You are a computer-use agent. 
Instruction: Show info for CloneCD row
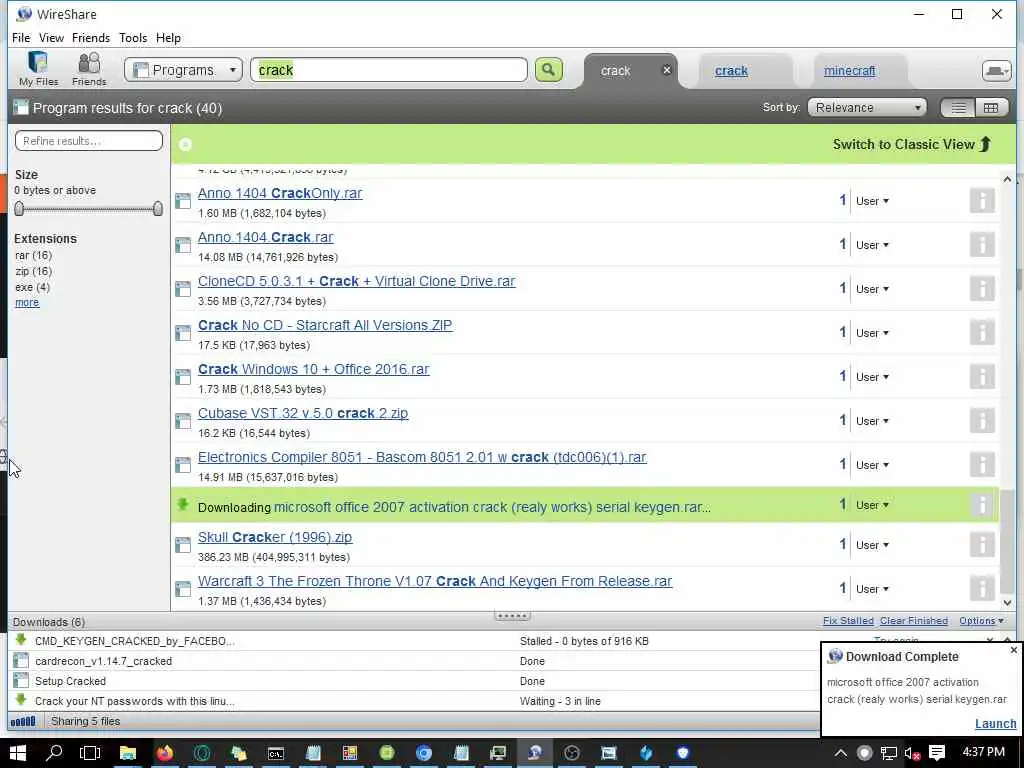click(x=982, y=288)
